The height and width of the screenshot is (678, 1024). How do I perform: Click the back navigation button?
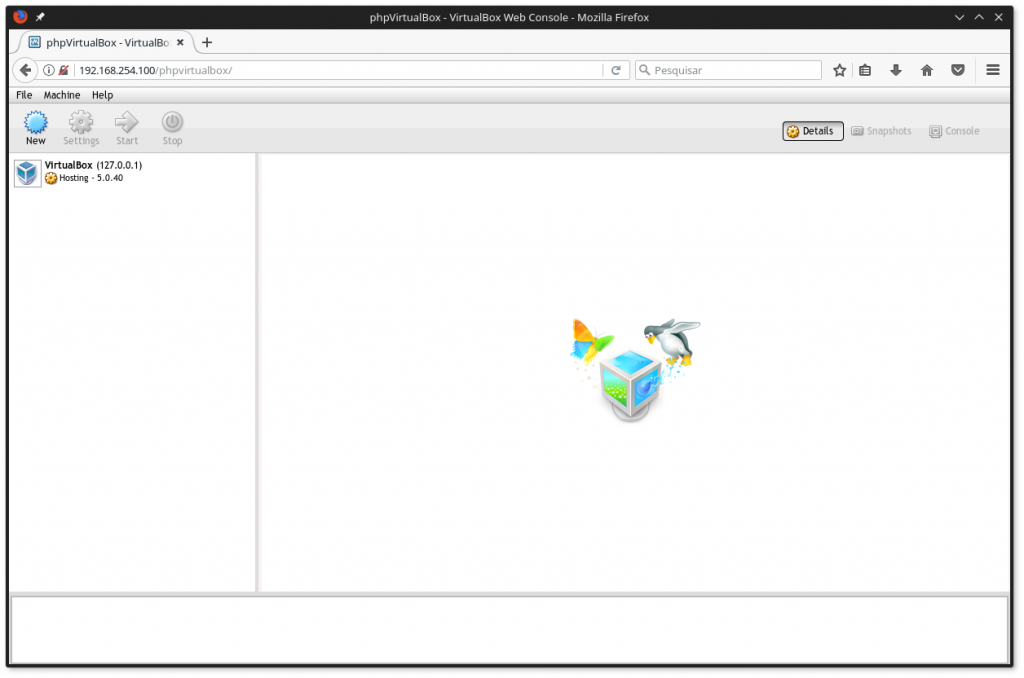click(x=24, y=70)
